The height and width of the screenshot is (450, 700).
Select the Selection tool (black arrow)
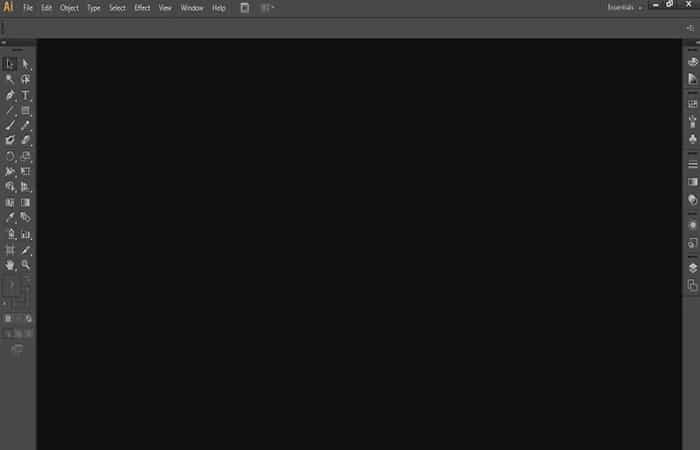[10, 64]
